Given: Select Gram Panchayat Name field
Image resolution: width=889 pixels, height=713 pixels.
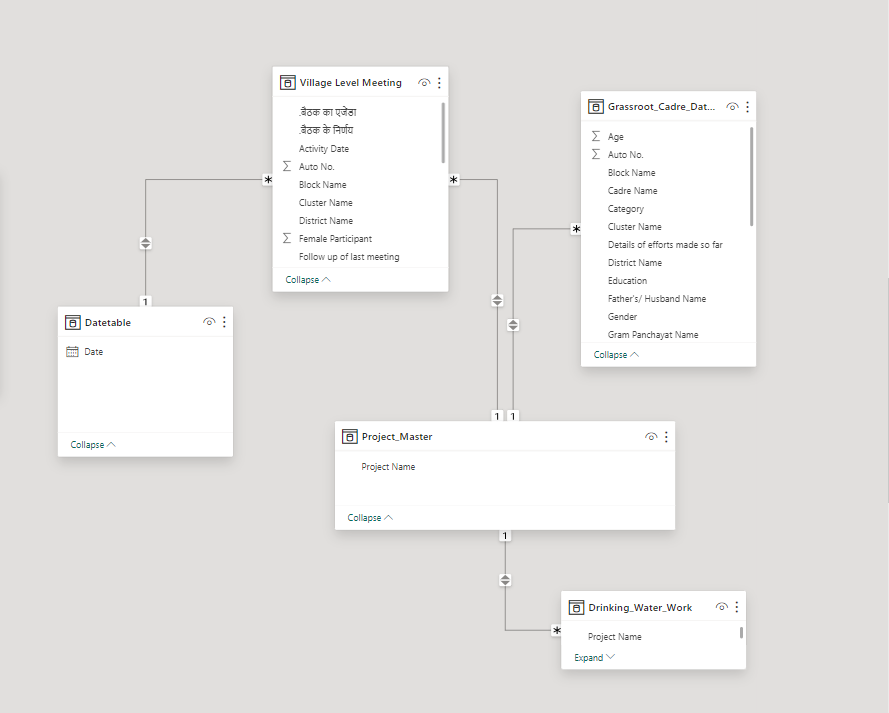Looking at the screenshot, I should click(x=653, y=334).
